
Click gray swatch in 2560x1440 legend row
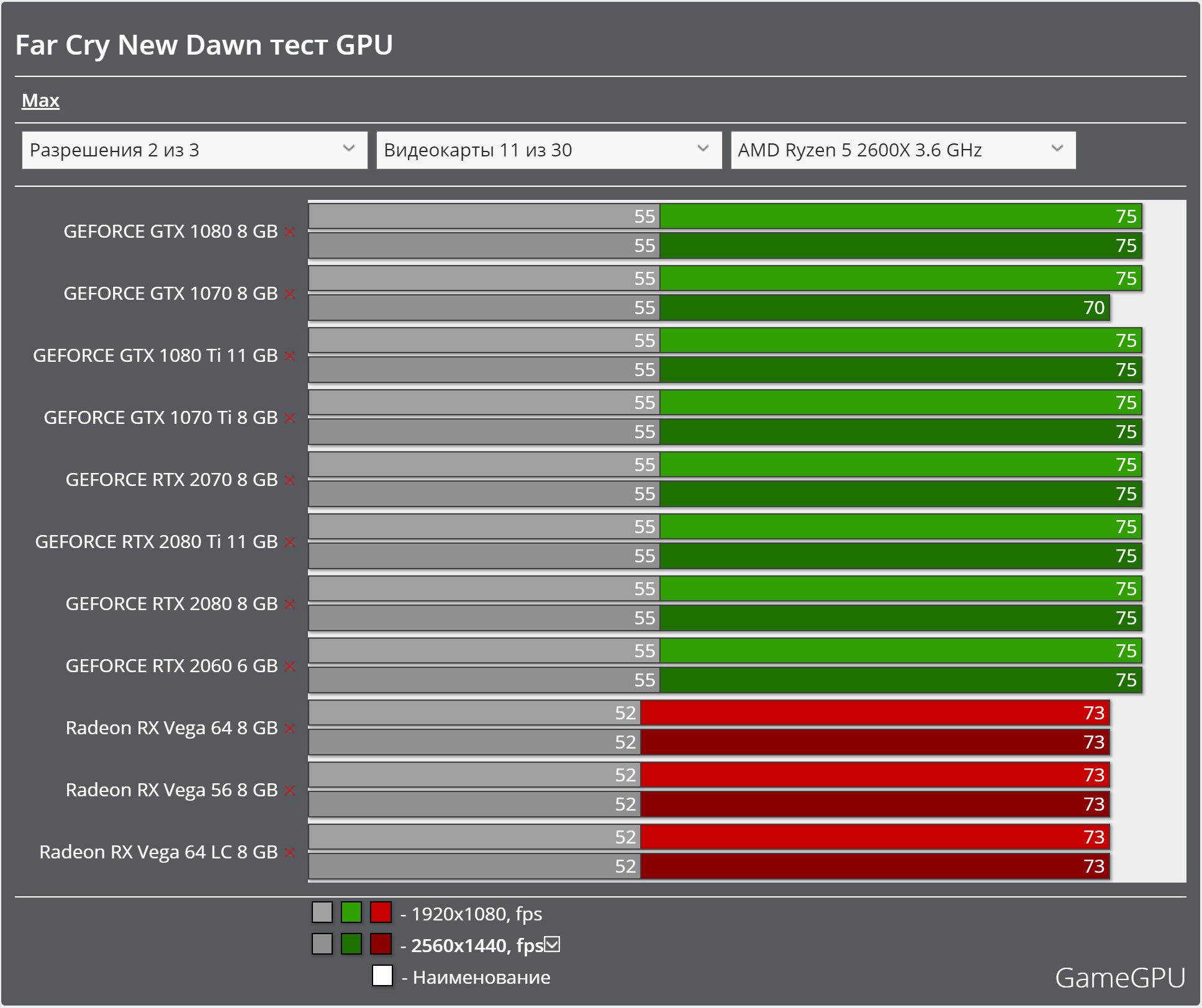(x=322, y=944)
